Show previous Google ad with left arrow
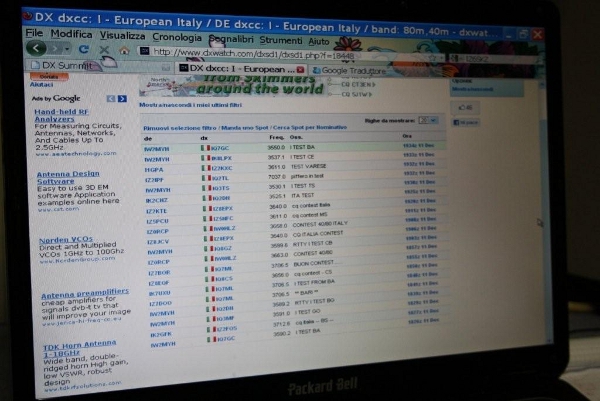 click(x=111, y=99)
